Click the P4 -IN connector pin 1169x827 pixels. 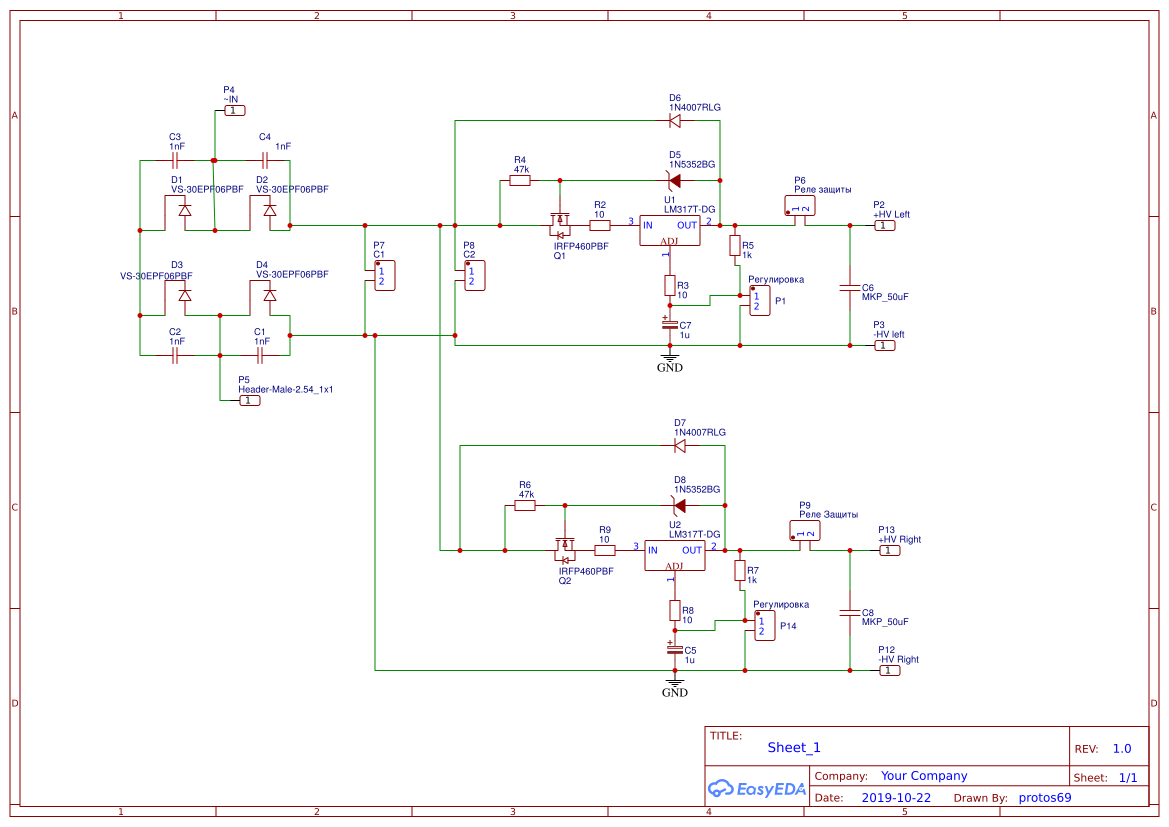click(232, 110)
